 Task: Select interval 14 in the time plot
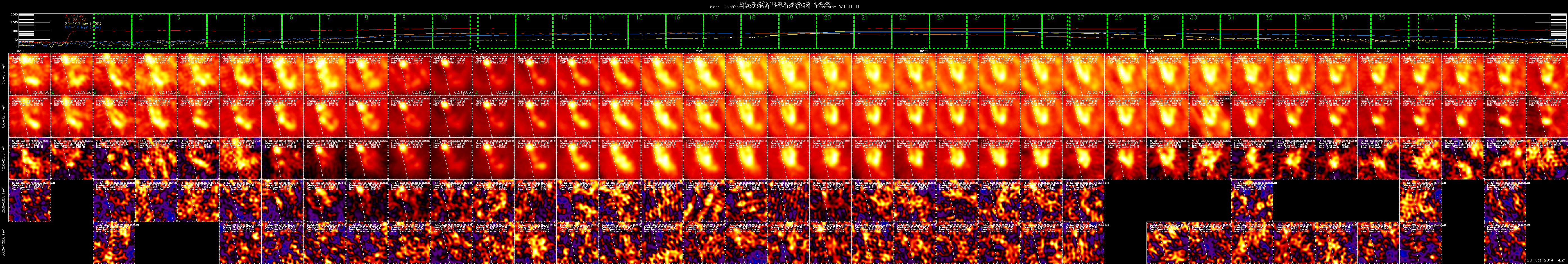tap(610, 31)
